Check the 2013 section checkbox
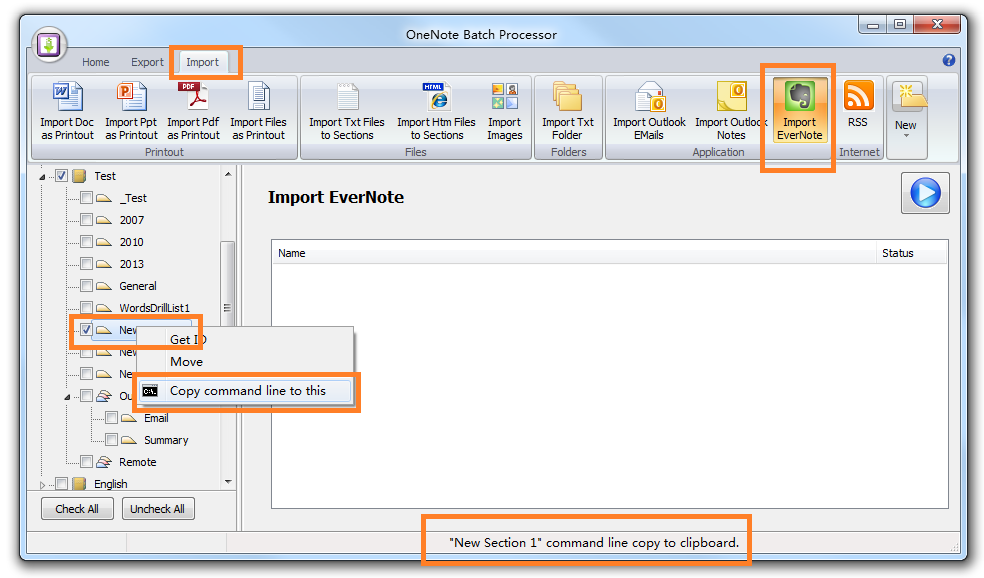Screen dimensions: 984x578 click(x=87, y=264)
